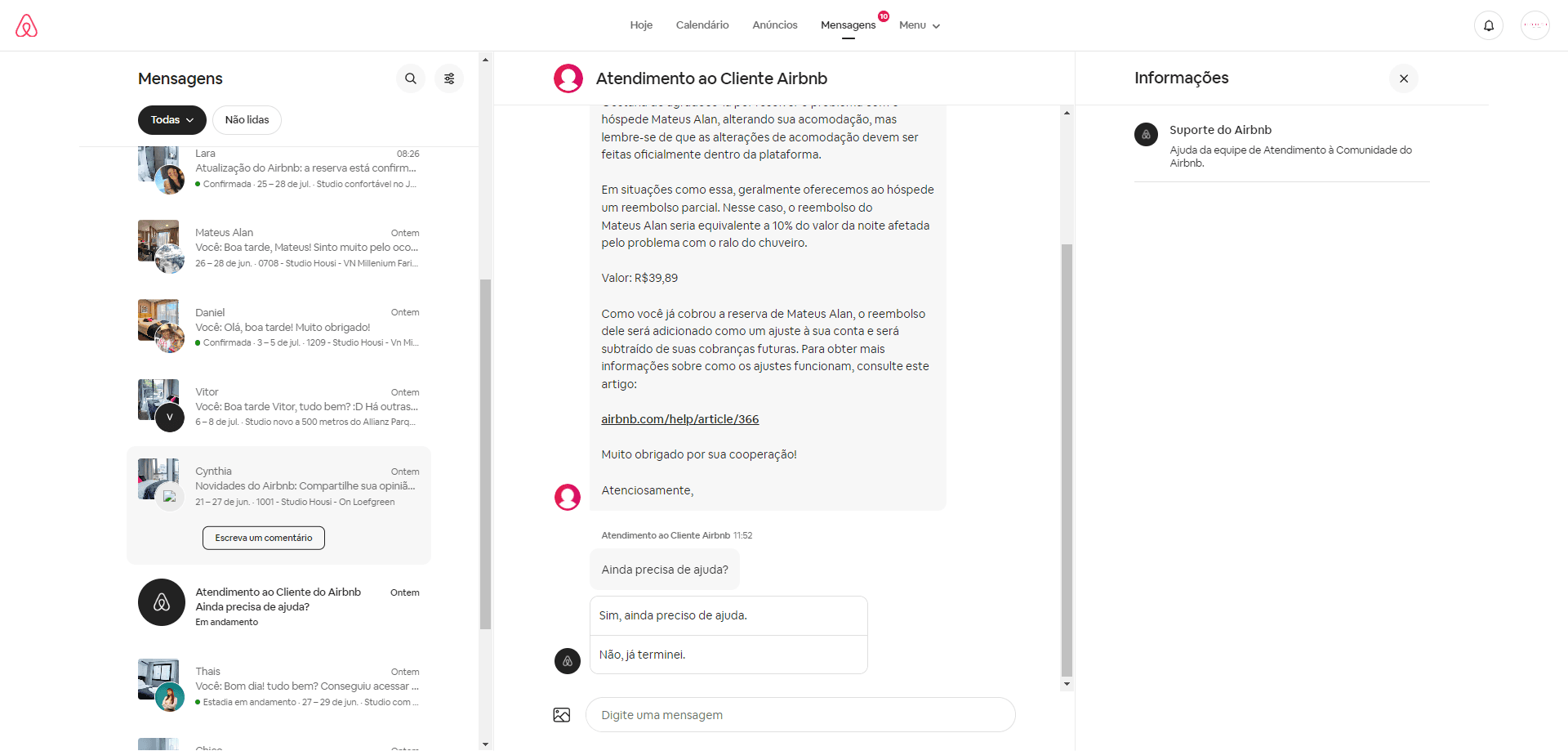Go to the Calendário tab

(702, 25)
